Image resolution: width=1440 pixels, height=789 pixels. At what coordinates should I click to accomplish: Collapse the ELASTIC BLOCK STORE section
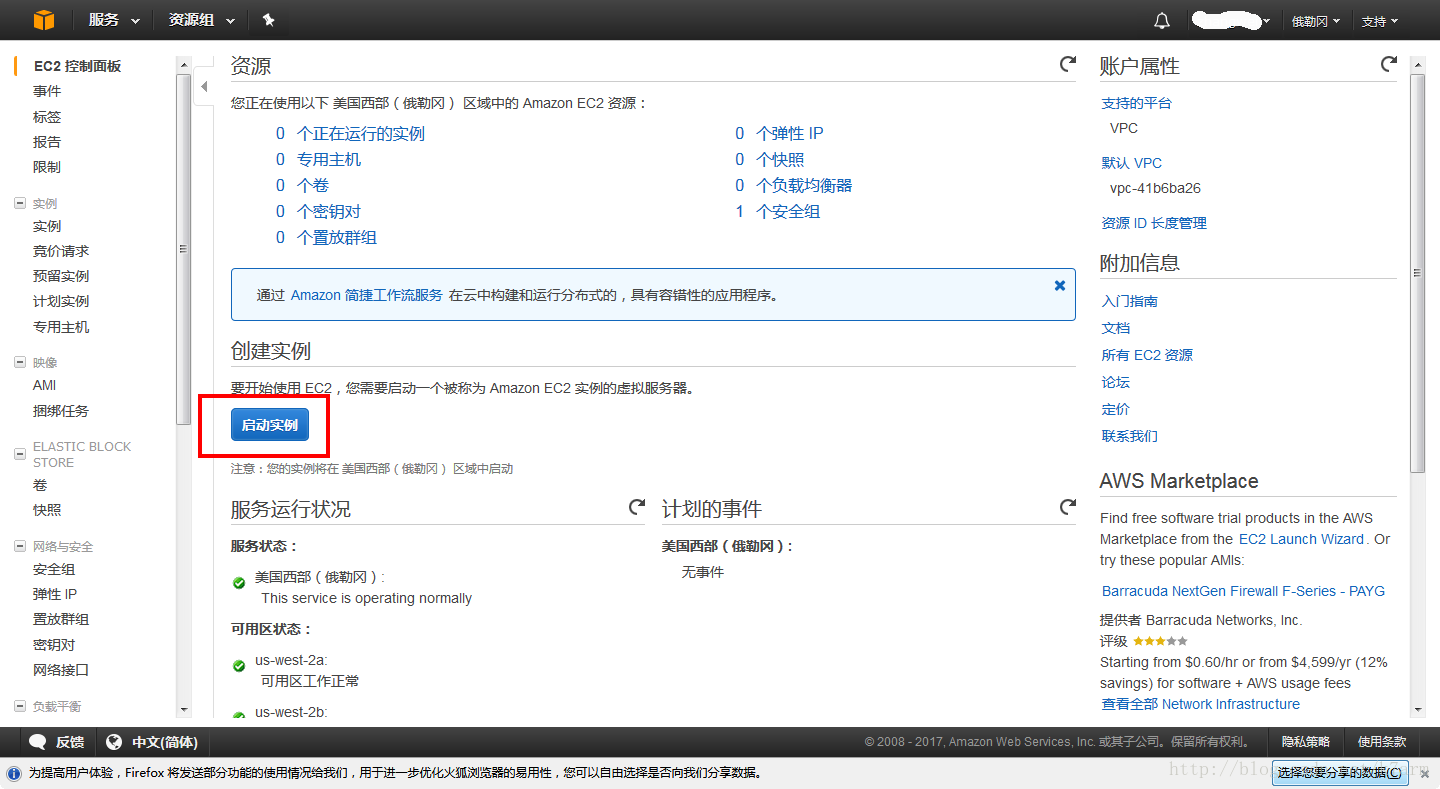coord(20,454)
